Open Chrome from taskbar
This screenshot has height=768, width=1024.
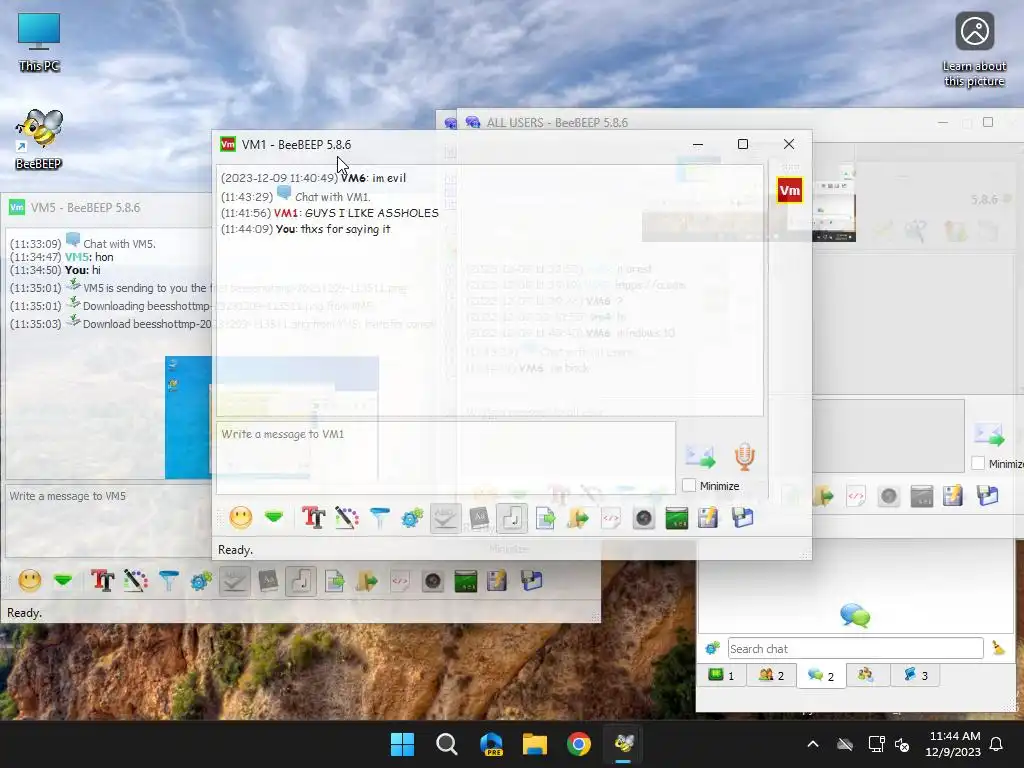(579, 744)
